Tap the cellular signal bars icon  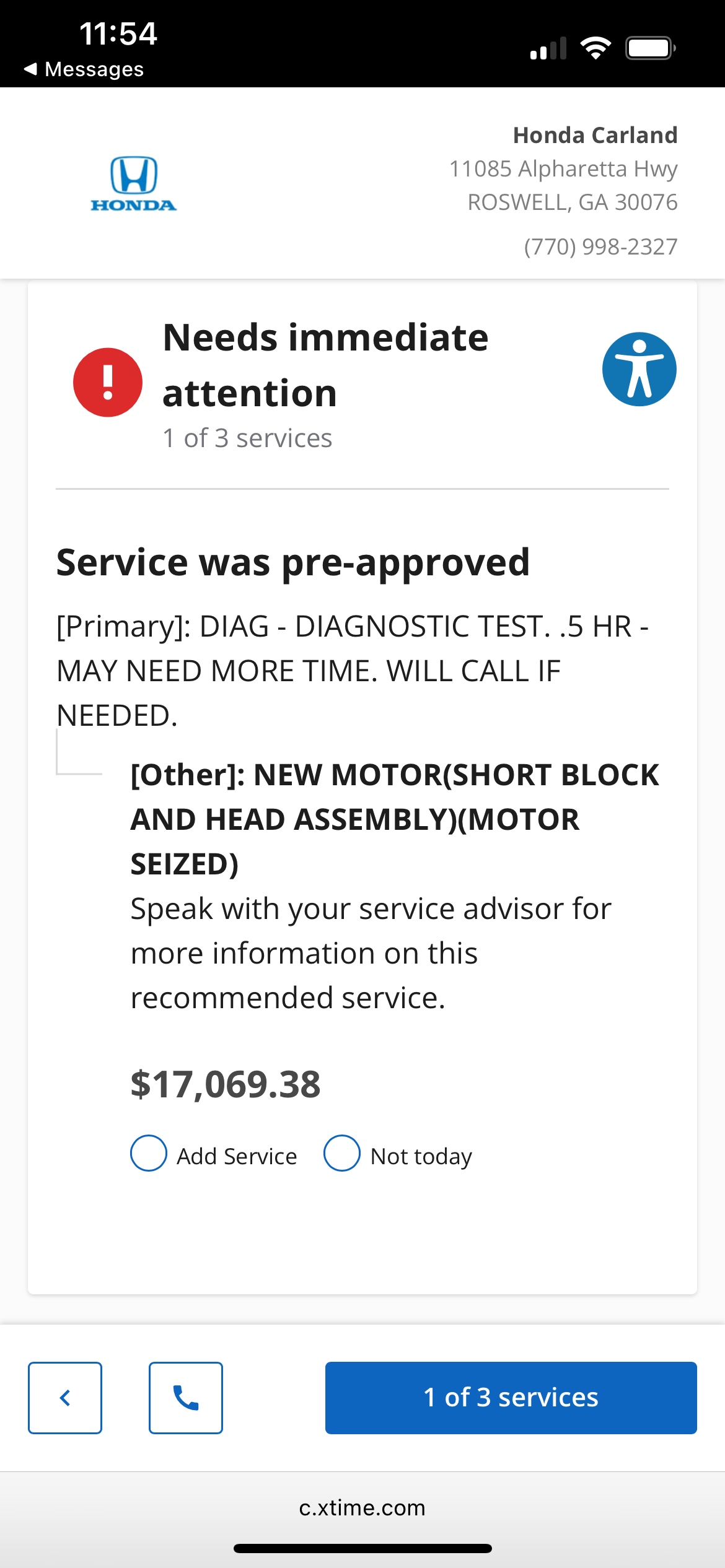pos(548,48)
